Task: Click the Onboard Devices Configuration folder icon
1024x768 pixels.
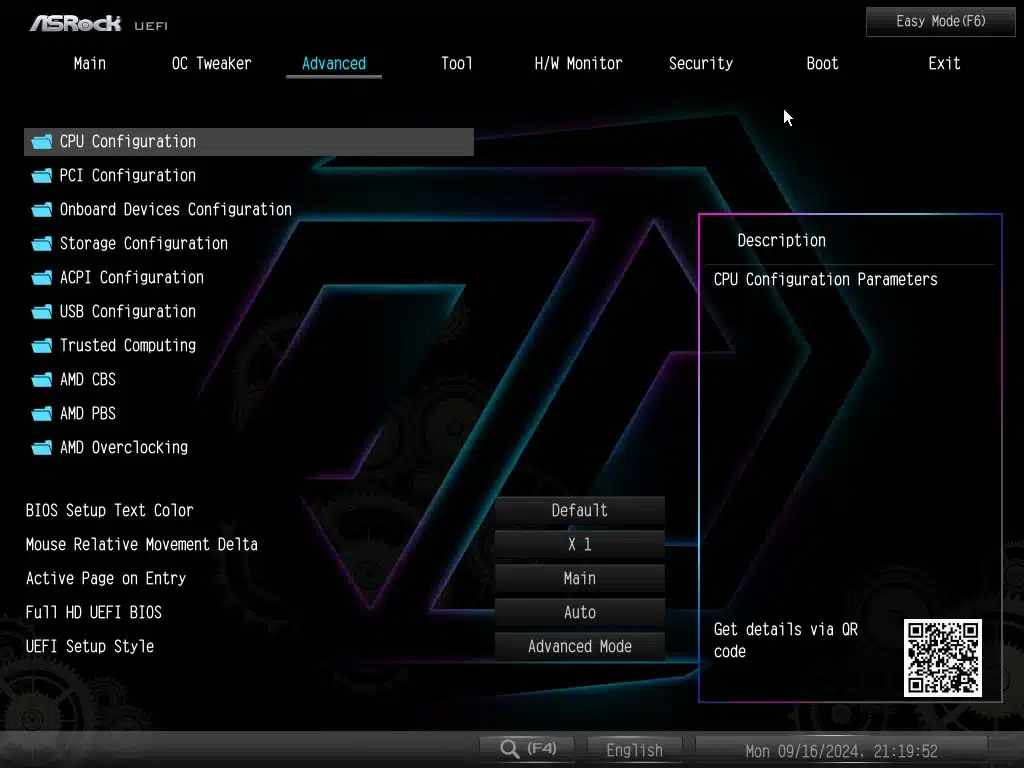Action: [42, 210]
